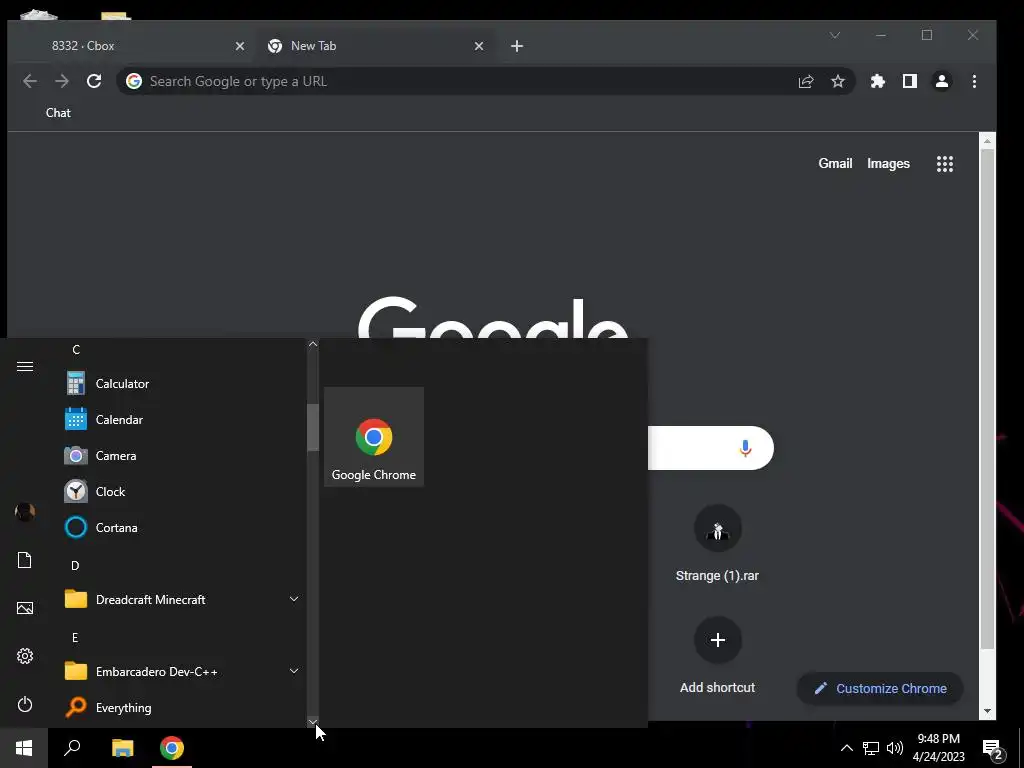Open Calculator from the Start menu
This screenshot has width=1024, height=768.
click(x=182, y=383)
